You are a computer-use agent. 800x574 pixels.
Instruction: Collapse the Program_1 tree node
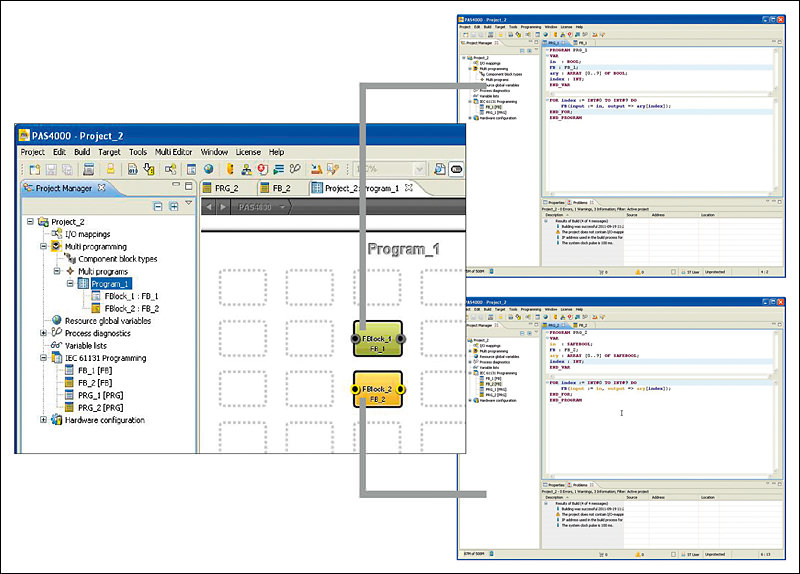70,284
